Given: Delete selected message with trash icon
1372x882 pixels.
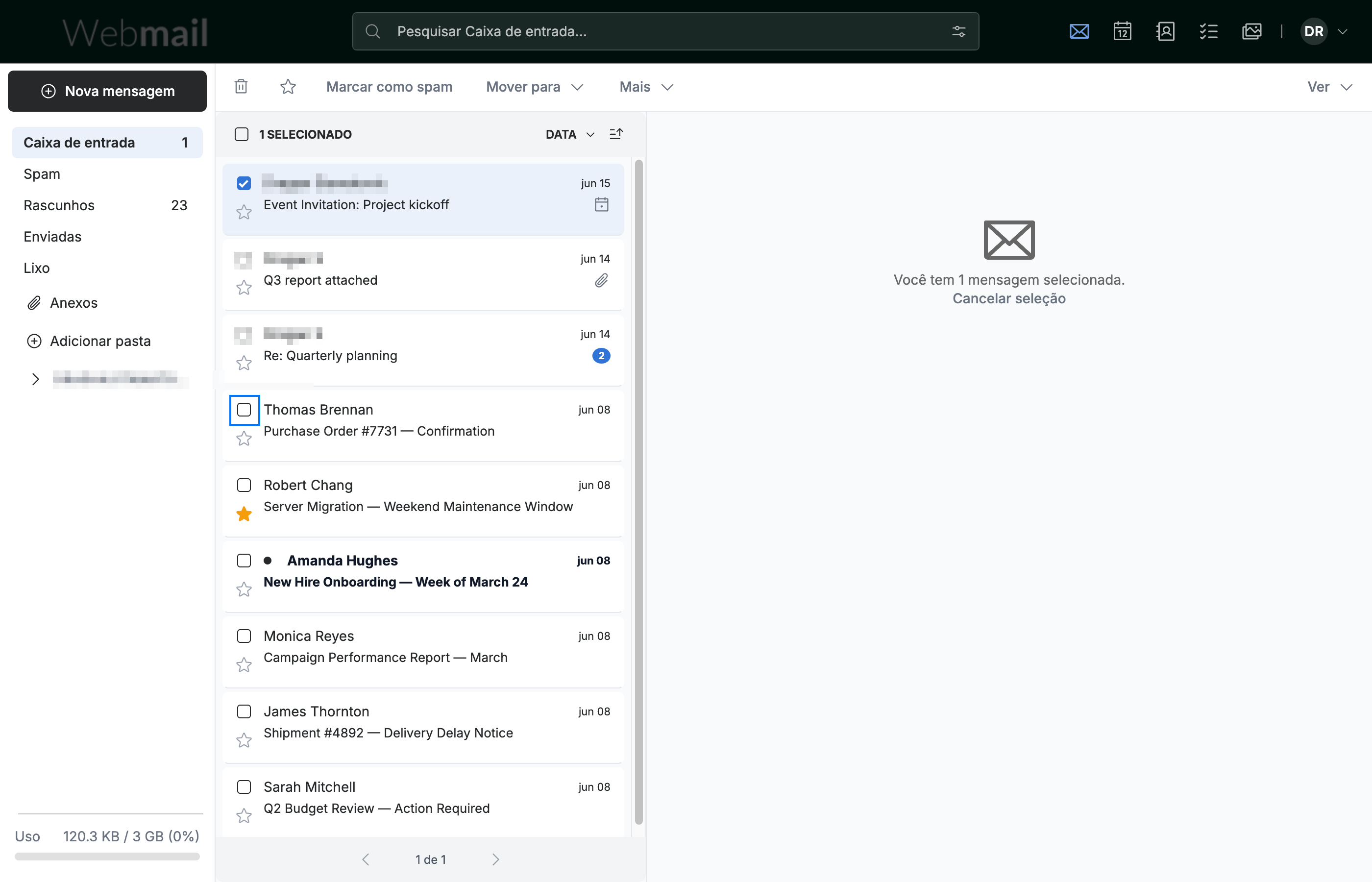Looking at the screenshot, I should (x=241, y=86).
